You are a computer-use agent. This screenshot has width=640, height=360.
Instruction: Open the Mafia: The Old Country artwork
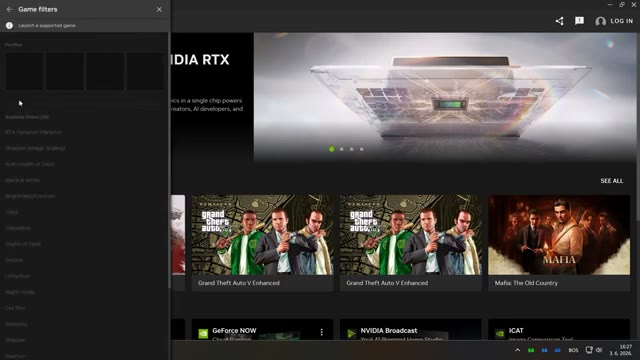(x=559, y=235)
